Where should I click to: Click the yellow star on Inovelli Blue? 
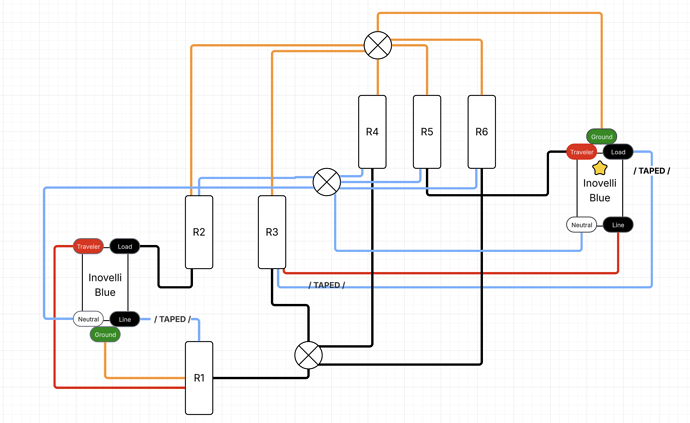pyautogui.click(x=599, y=168)
